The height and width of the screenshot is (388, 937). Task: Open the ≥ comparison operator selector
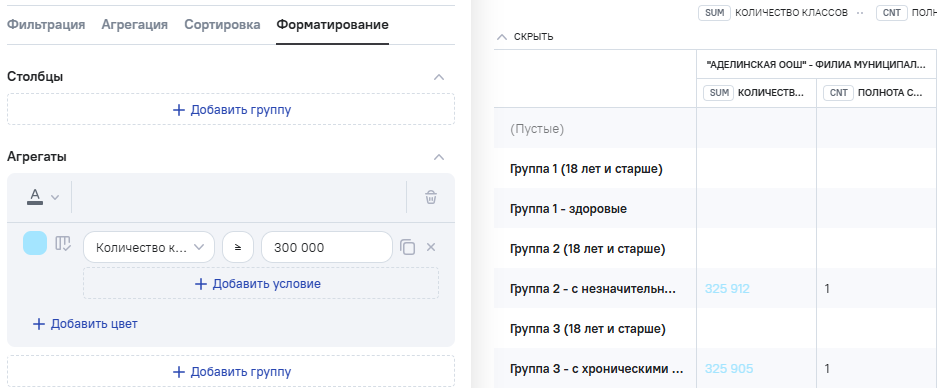coord(238,247)
